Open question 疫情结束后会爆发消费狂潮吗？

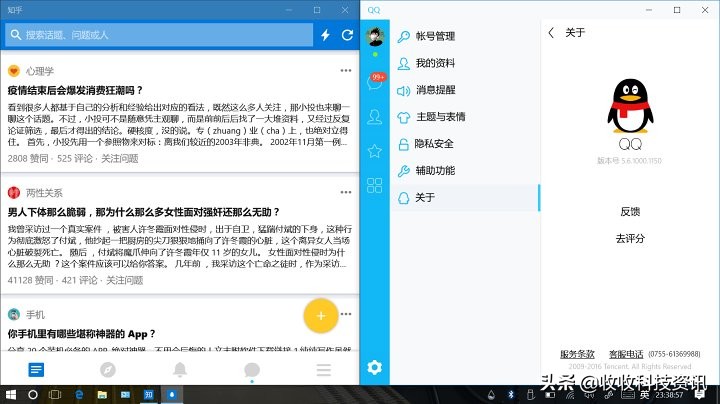coord(76,90)
